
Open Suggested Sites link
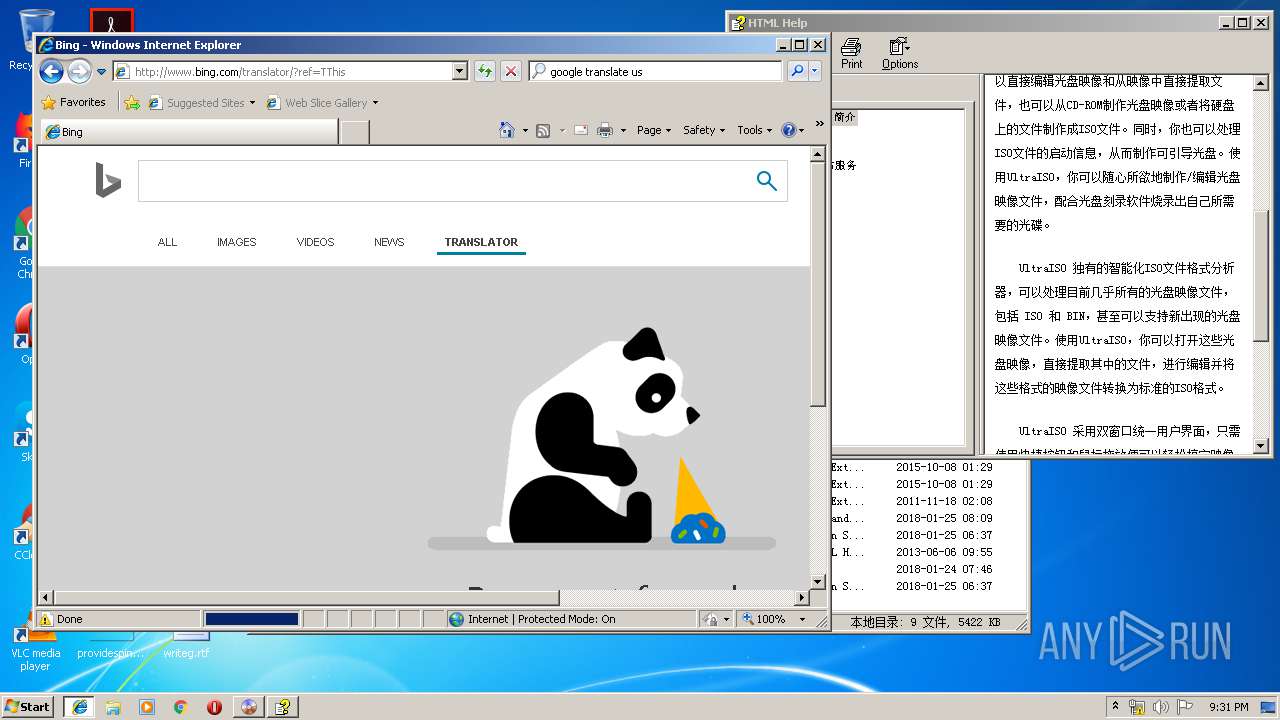coord(201,102)
